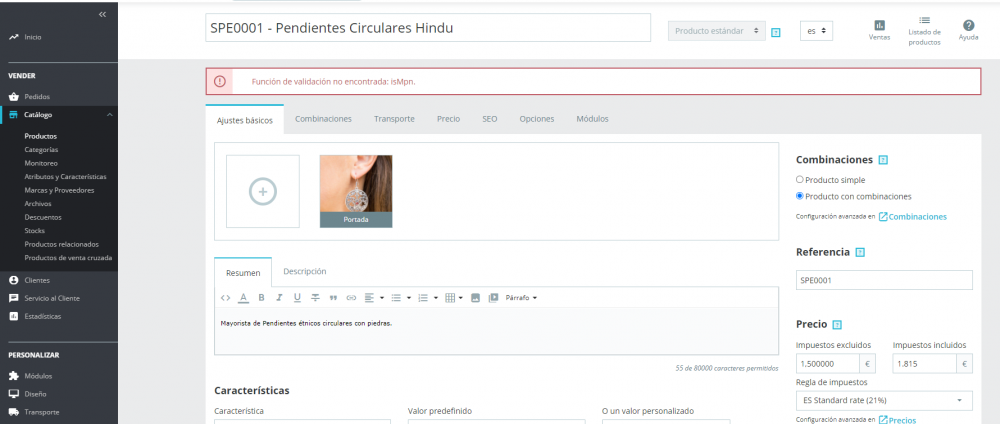Open Módulos section in sidebar
This screenshot has width=1000, height=424.
pos(38,376)
